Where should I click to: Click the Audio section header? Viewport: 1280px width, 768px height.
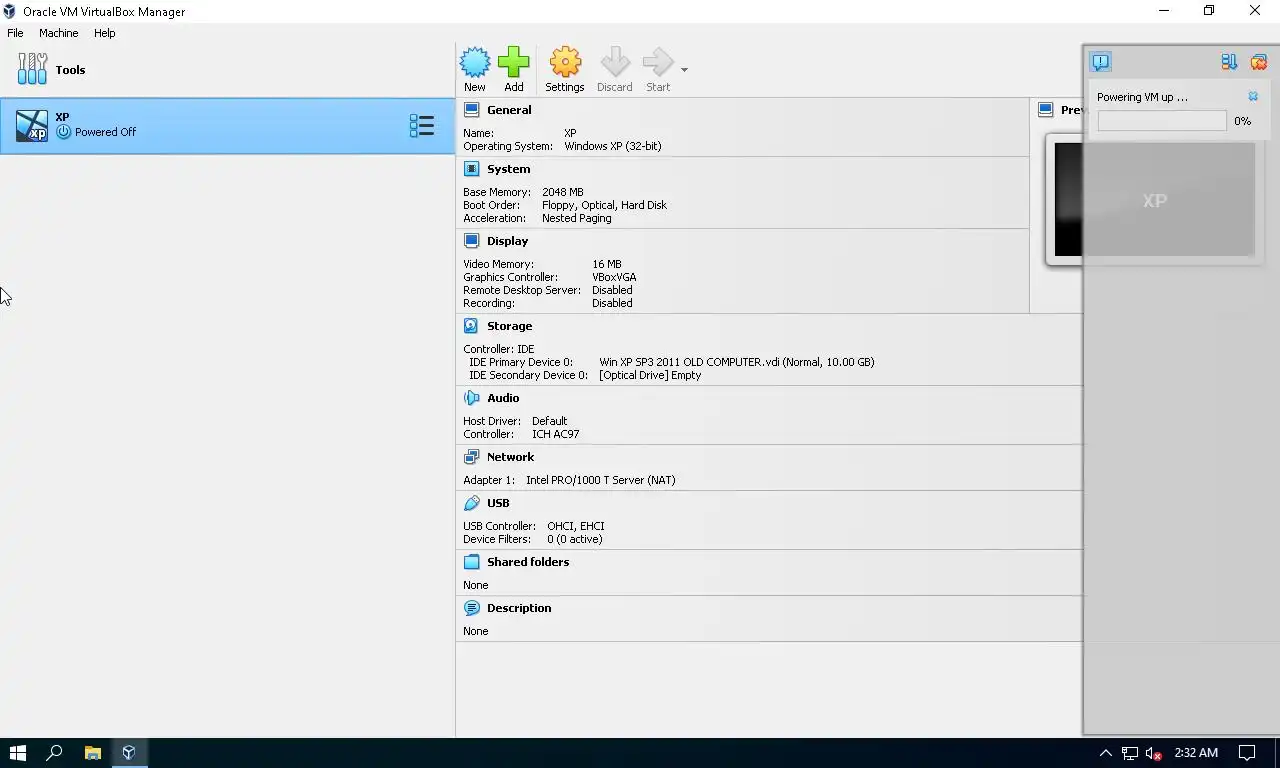503,398
